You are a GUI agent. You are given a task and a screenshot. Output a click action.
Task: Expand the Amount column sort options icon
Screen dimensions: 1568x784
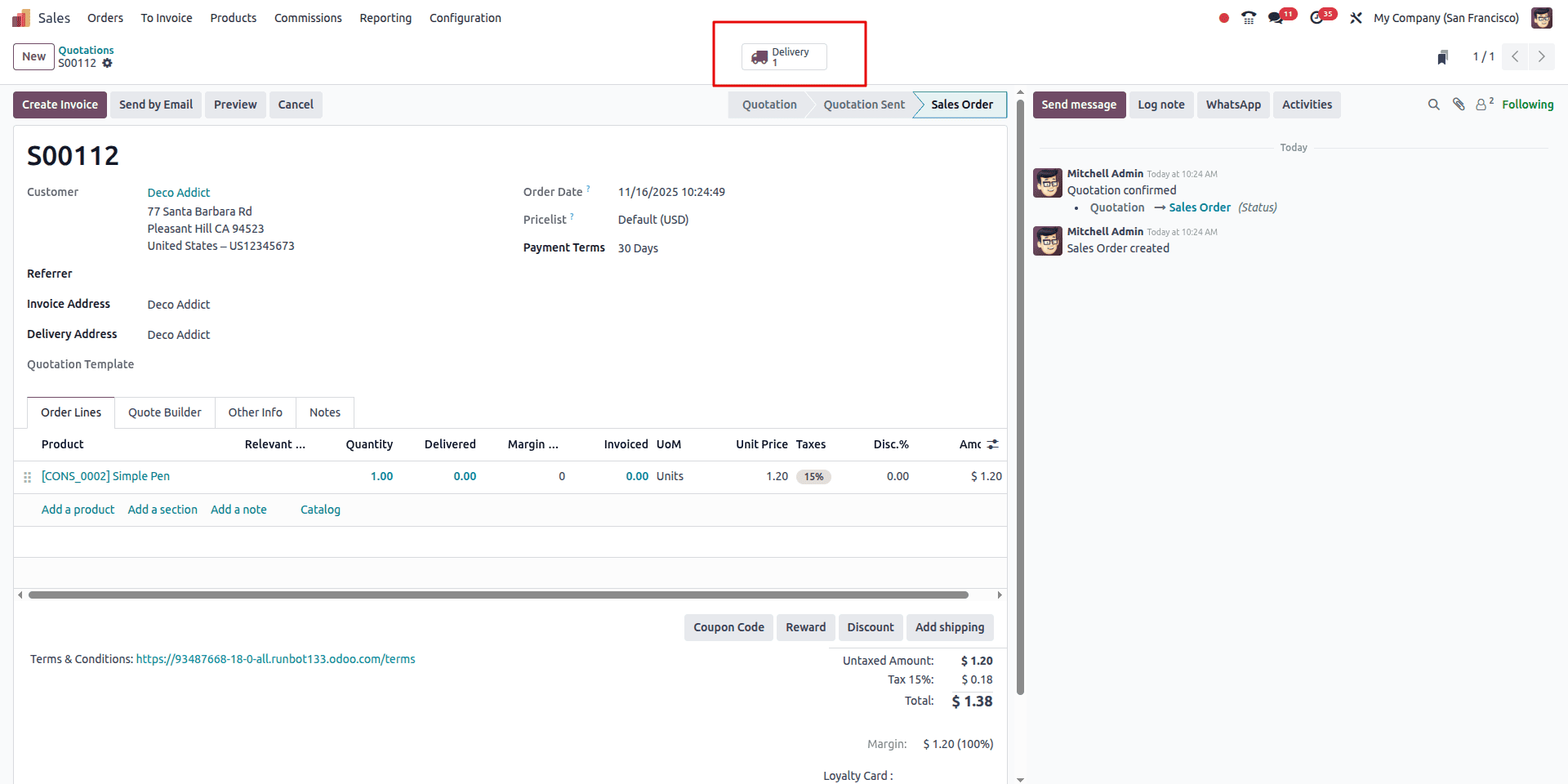click(993, 444)
